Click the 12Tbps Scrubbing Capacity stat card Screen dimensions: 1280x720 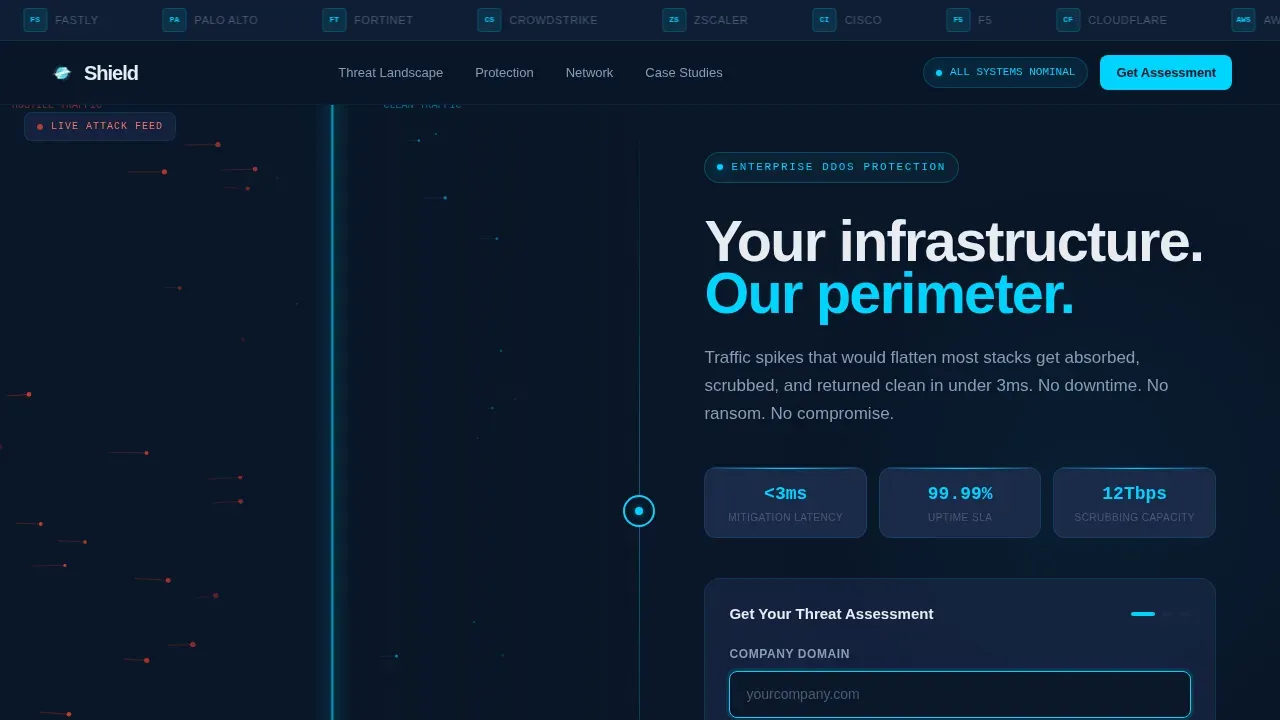[1134, 503]
